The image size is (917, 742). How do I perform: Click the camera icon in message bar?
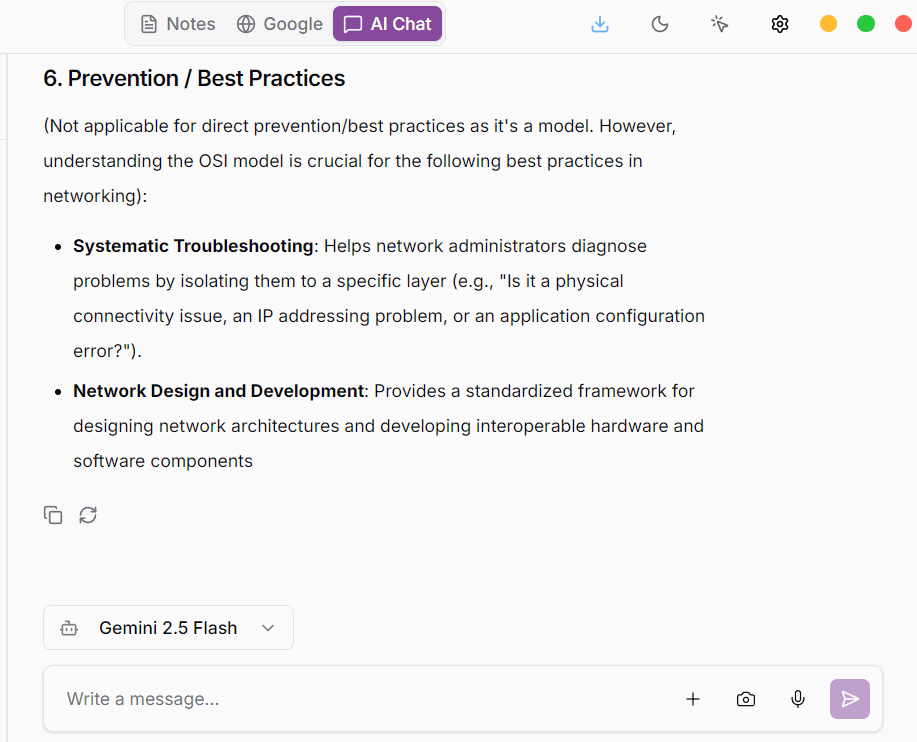[746, 699]
